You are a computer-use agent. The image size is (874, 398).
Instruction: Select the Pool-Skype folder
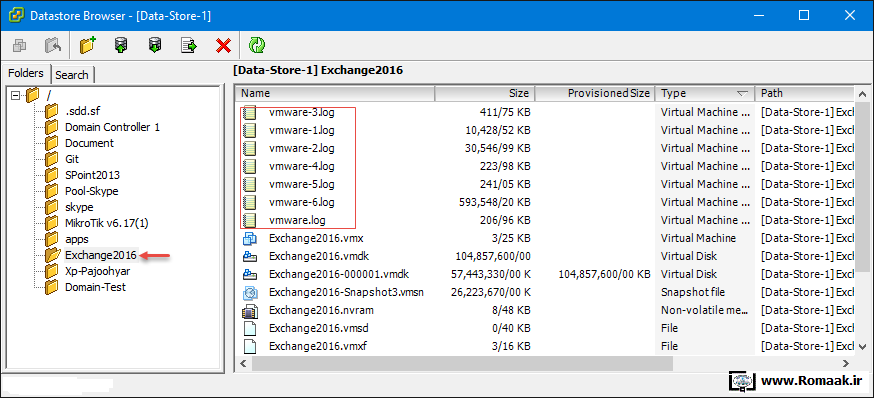click(x=91, y=191)
